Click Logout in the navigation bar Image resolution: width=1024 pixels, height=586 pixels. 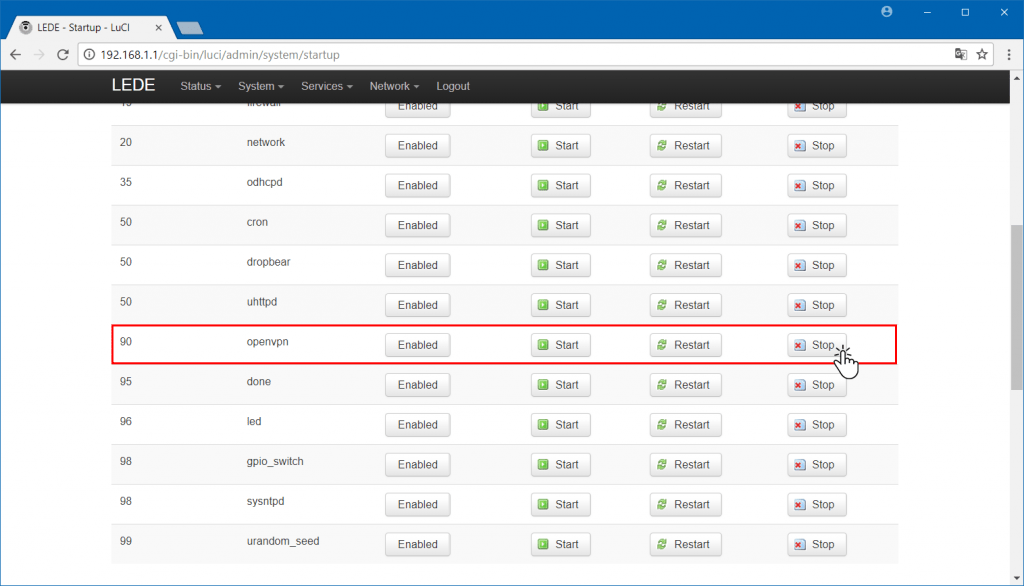click(452, 86)
